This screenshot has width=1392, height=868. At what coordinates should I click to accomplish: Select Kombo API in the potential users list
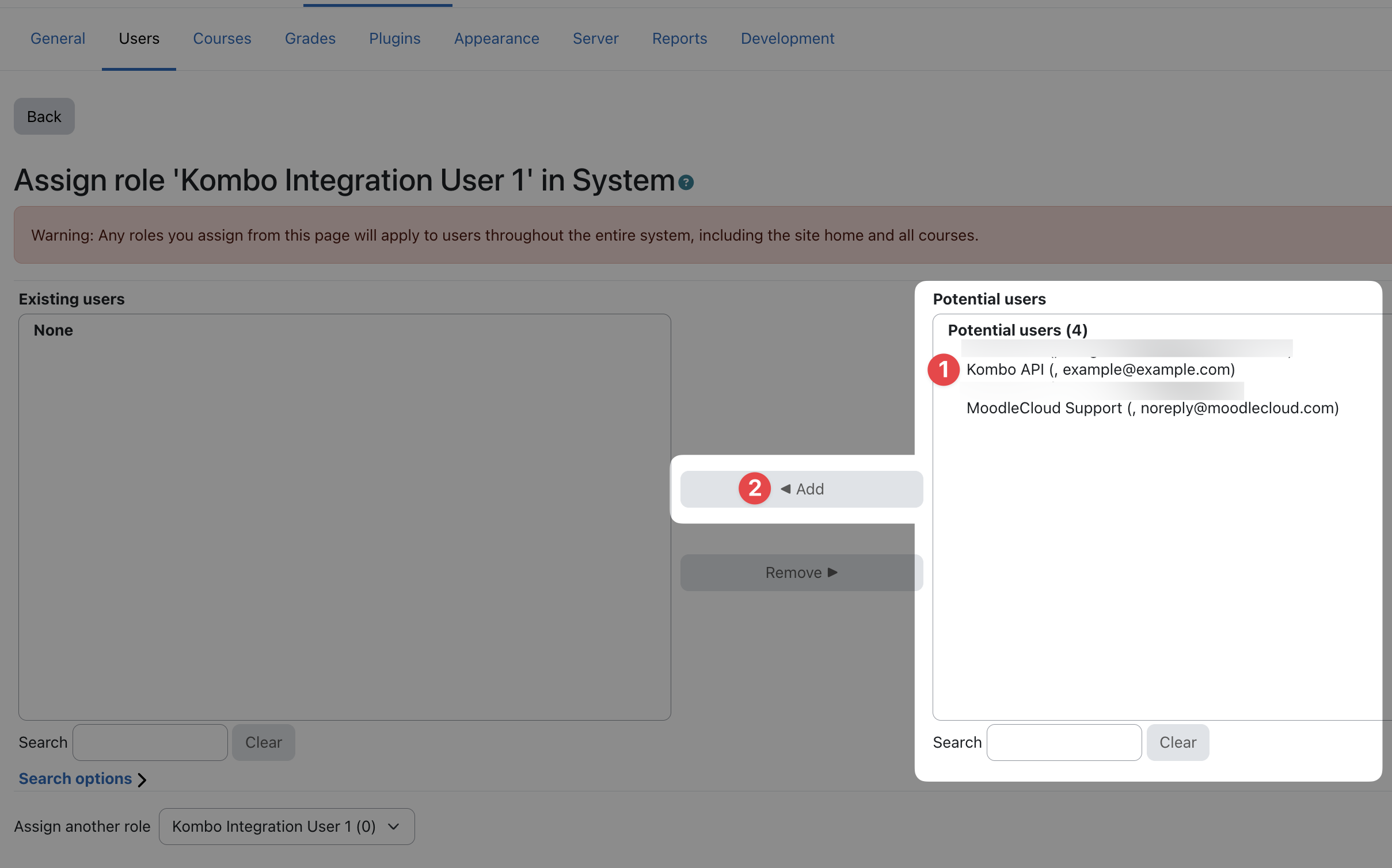(x=1100, y=370)
